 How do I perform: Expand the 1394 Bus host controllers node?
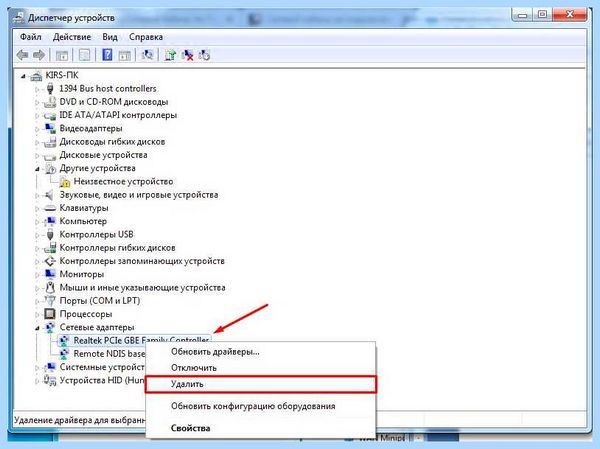click(x=37, y=90)
